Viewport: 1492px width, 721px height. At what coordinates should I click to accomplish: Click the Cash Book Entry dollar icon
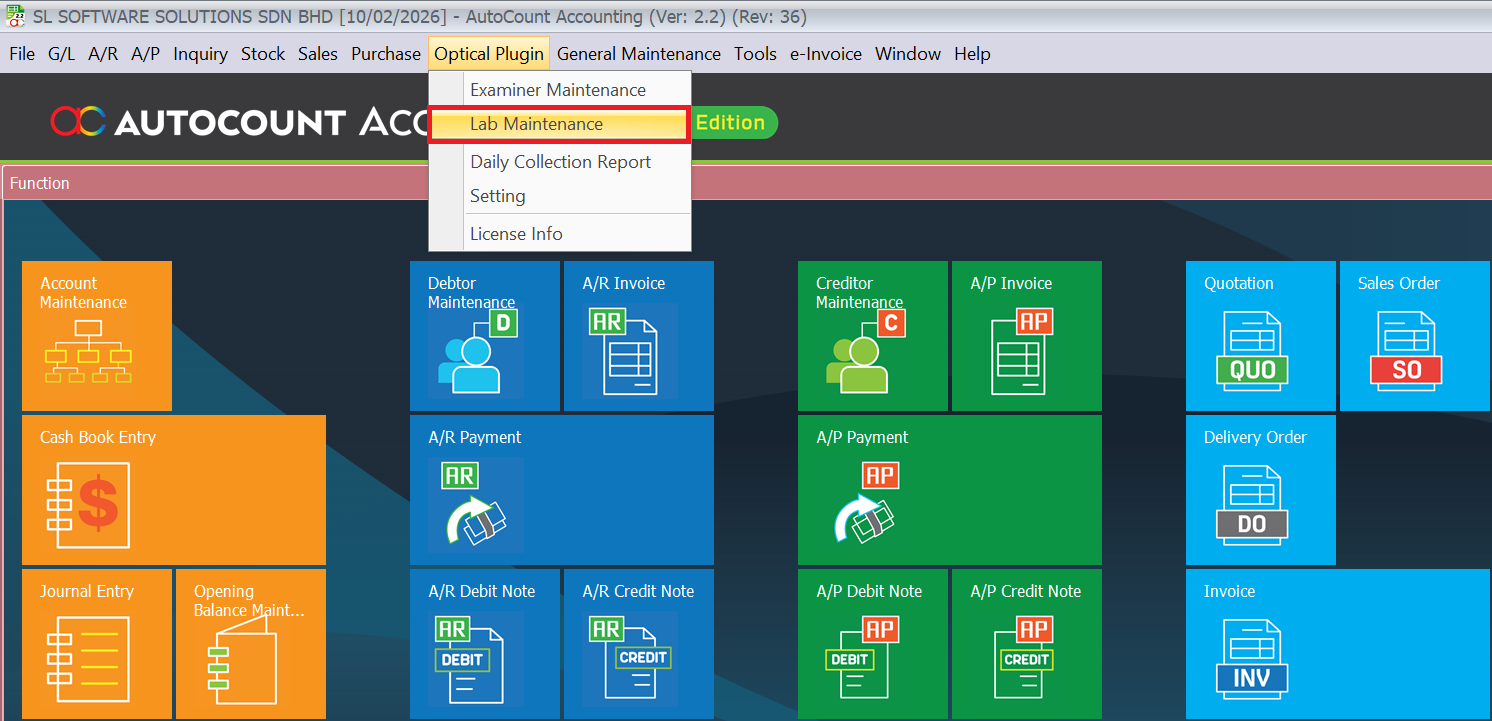point(88,505)
